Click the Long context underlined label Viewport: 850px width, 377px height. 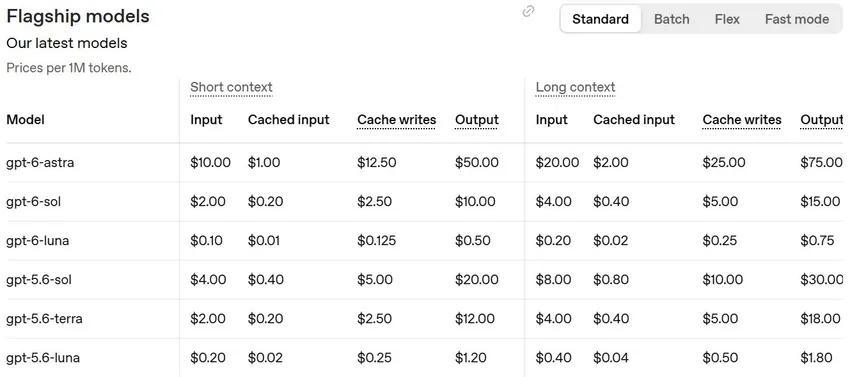click(576, 87)
